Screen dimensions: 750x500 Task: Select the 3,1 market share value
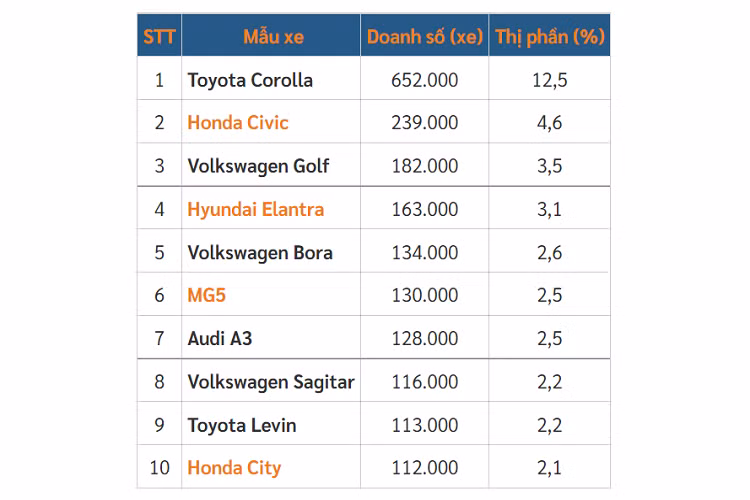click(550, 210)
